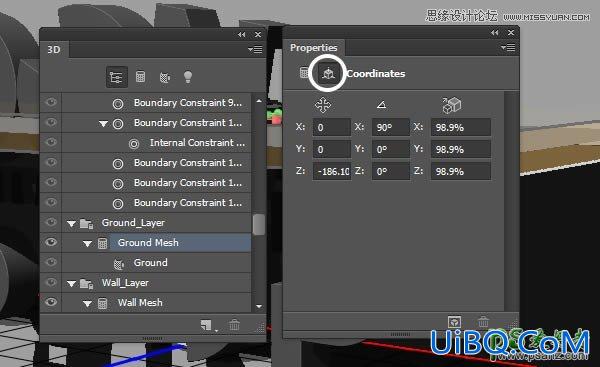Image resolution: width=600 pixels, height=367 pixels.
Task: Toggle visibility of Wall_Layer
Action: (x=51, y=282)
